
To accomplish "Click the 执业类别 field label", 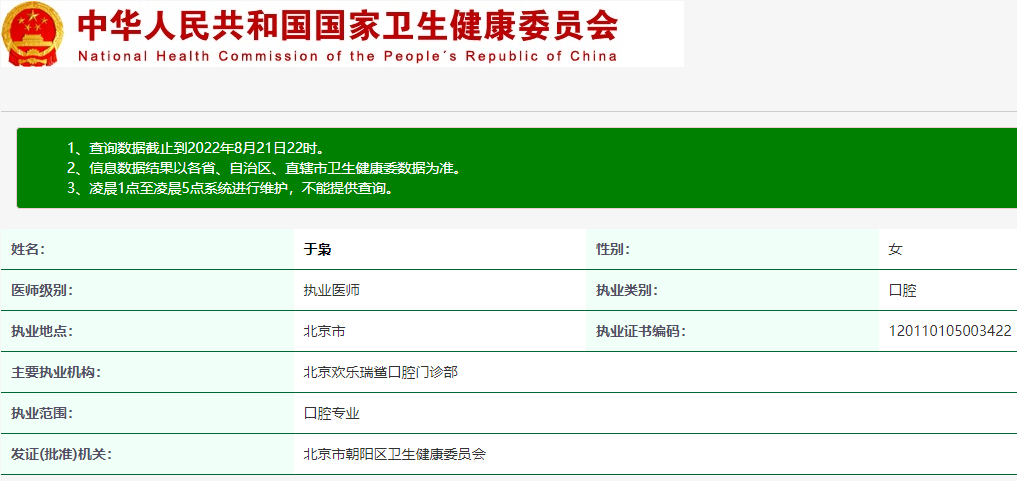I will (x=627, y=291).
